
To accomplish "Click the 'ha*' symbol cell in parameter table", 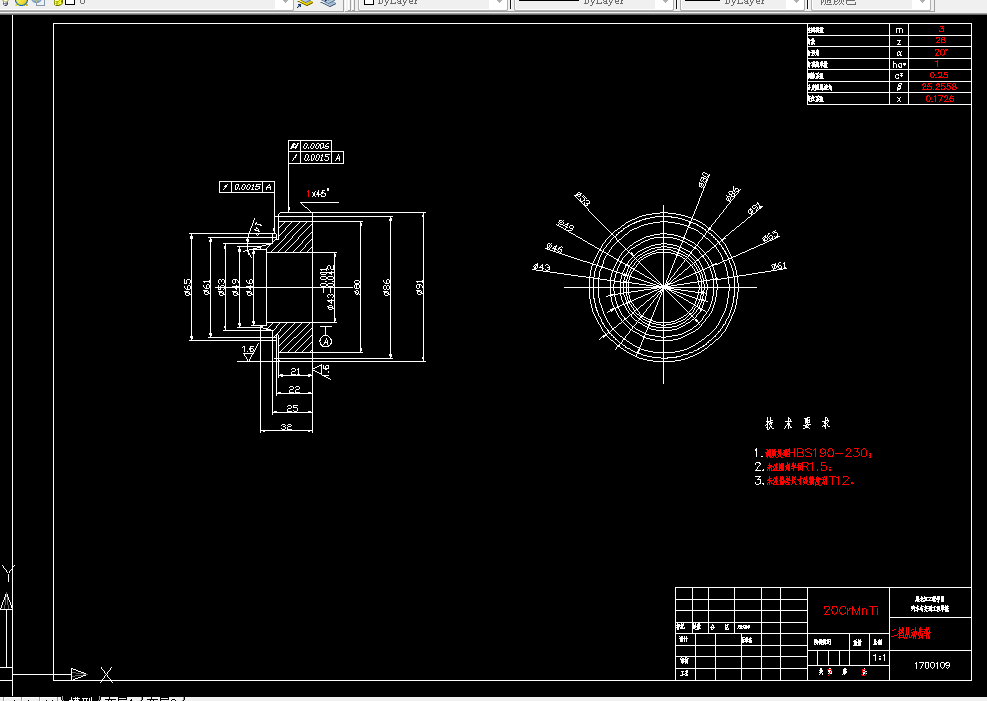I will pos(899,64).
